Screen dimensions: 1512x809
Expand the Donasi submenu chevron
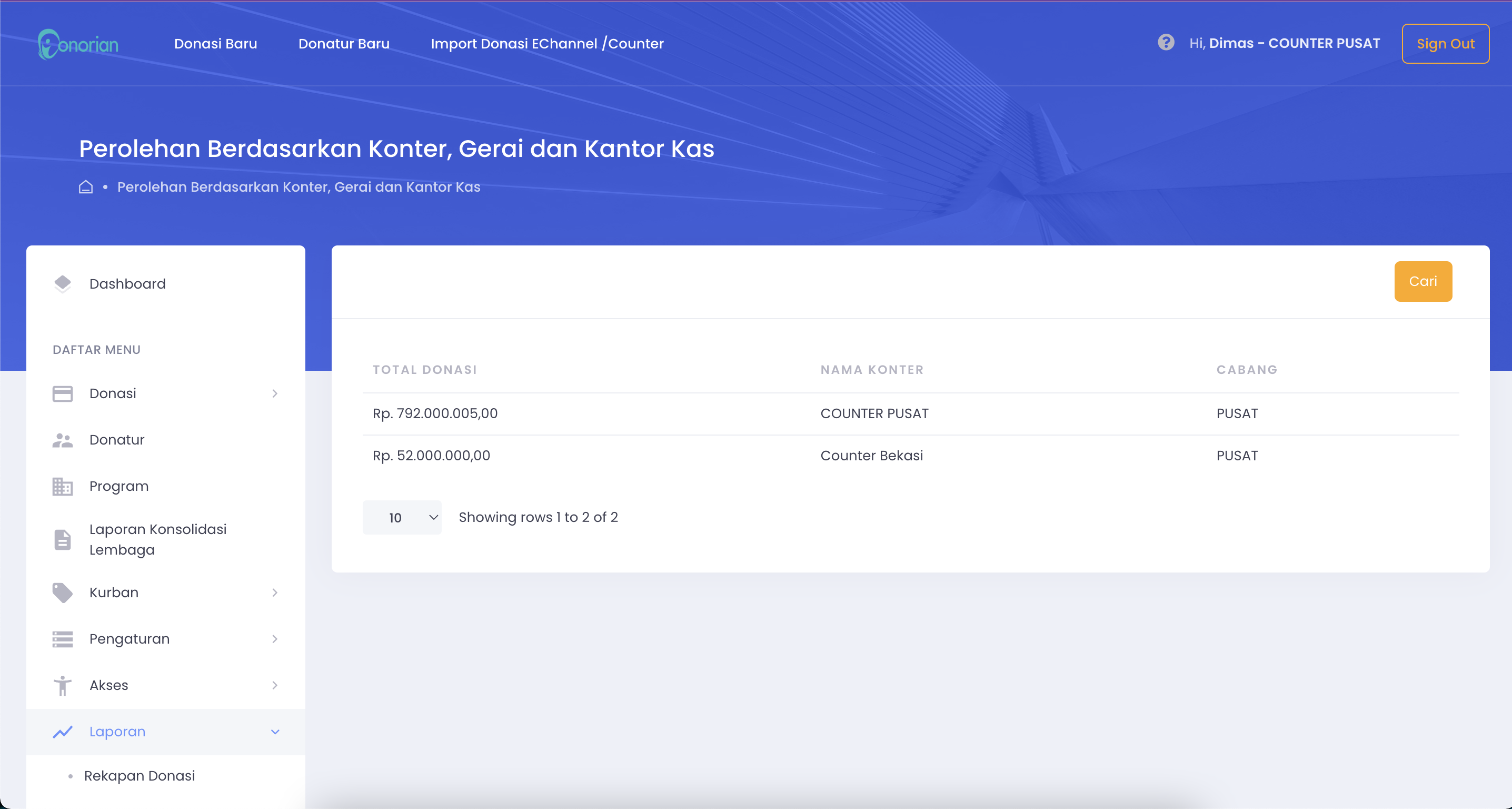[x=275, y=393]
